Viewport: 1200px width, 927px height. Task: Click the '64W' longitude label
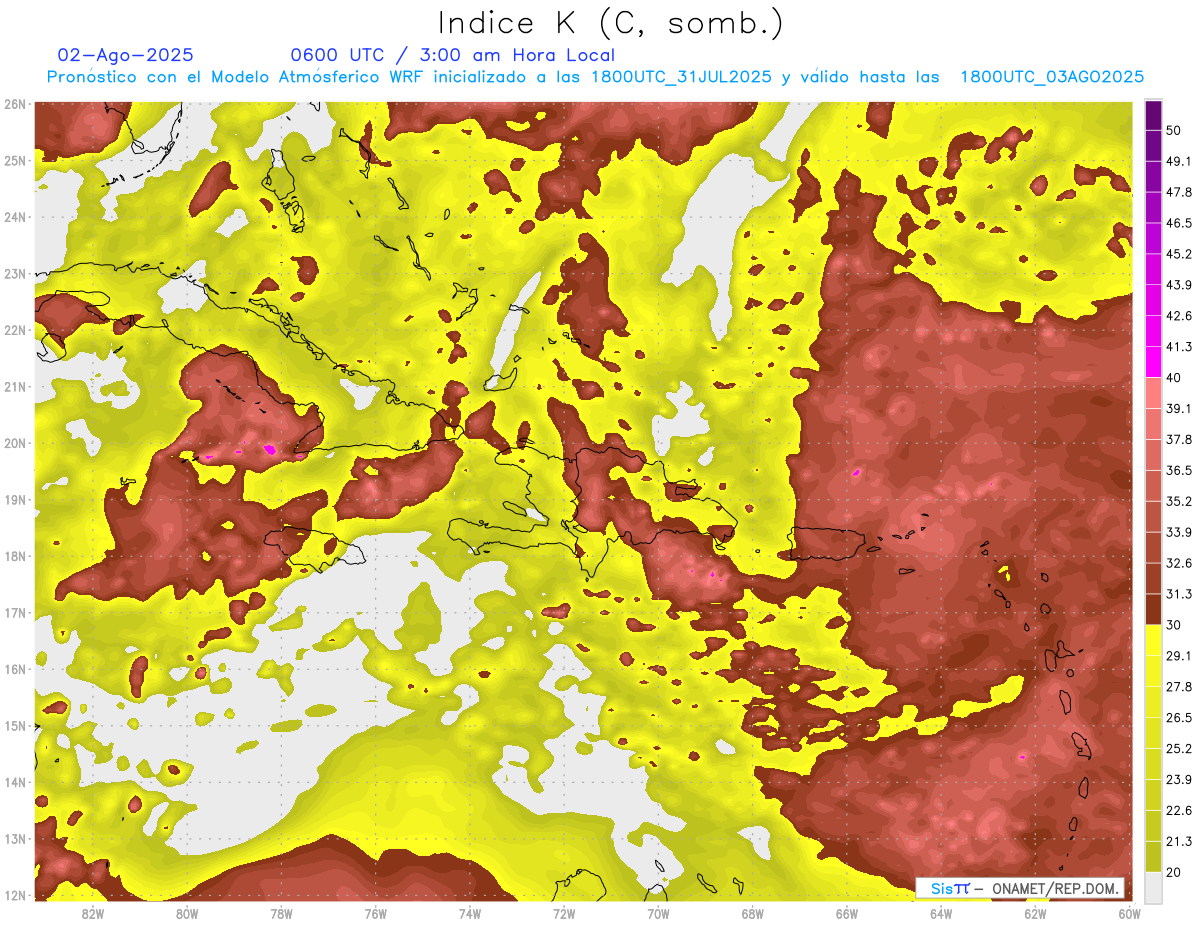941,913
